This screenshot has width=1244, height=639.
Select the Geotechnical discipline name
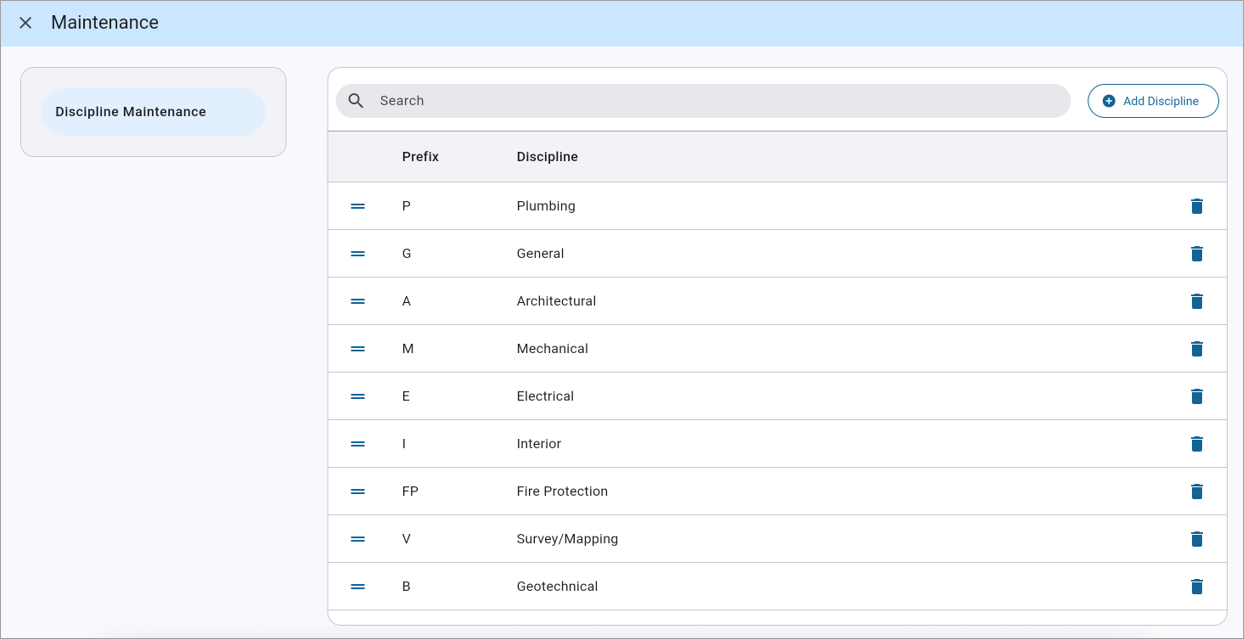coord(557,587)
